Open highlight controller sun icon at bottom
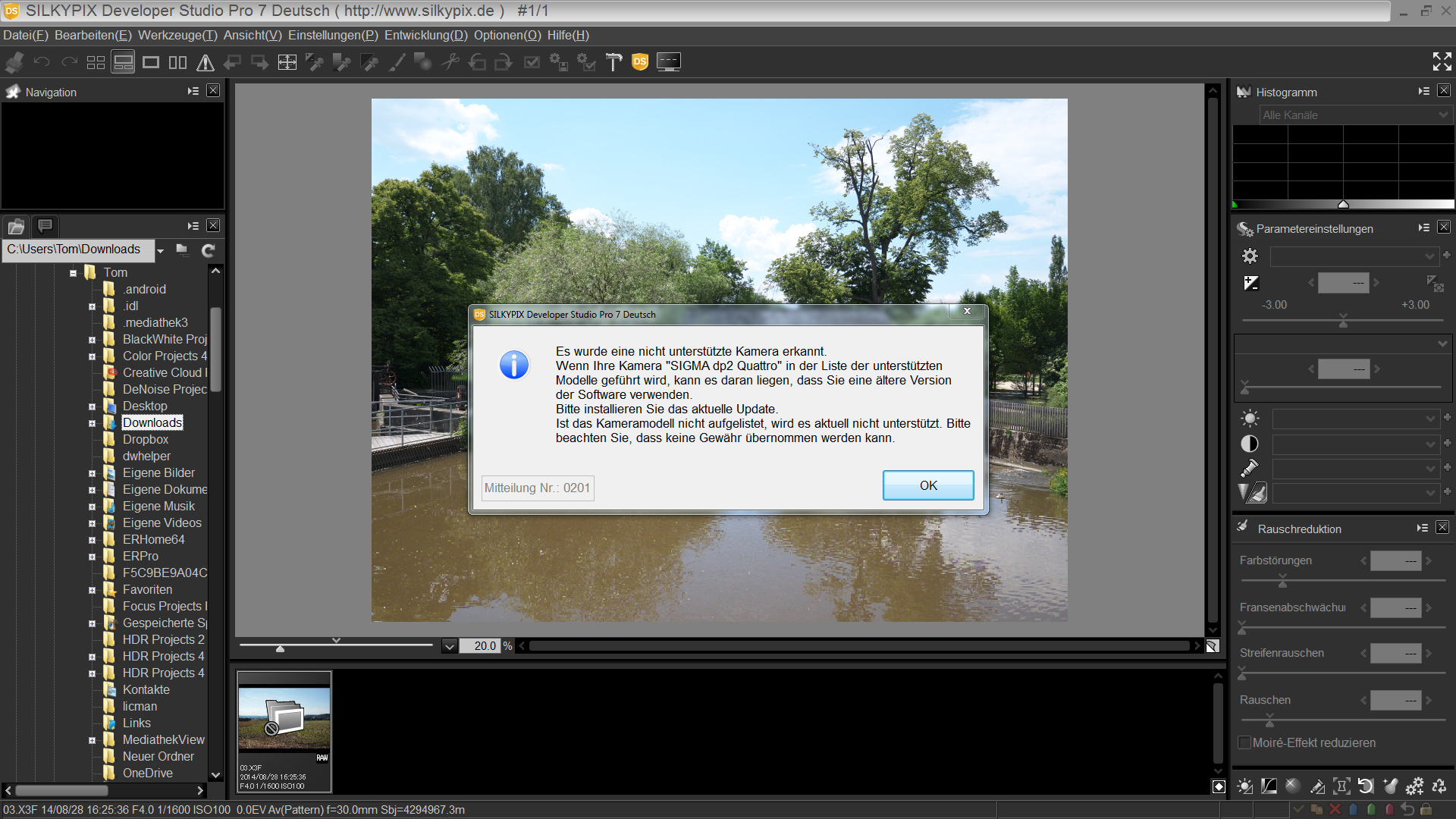This screenshot has height=819, width=1456. (x=1244, y=786)
